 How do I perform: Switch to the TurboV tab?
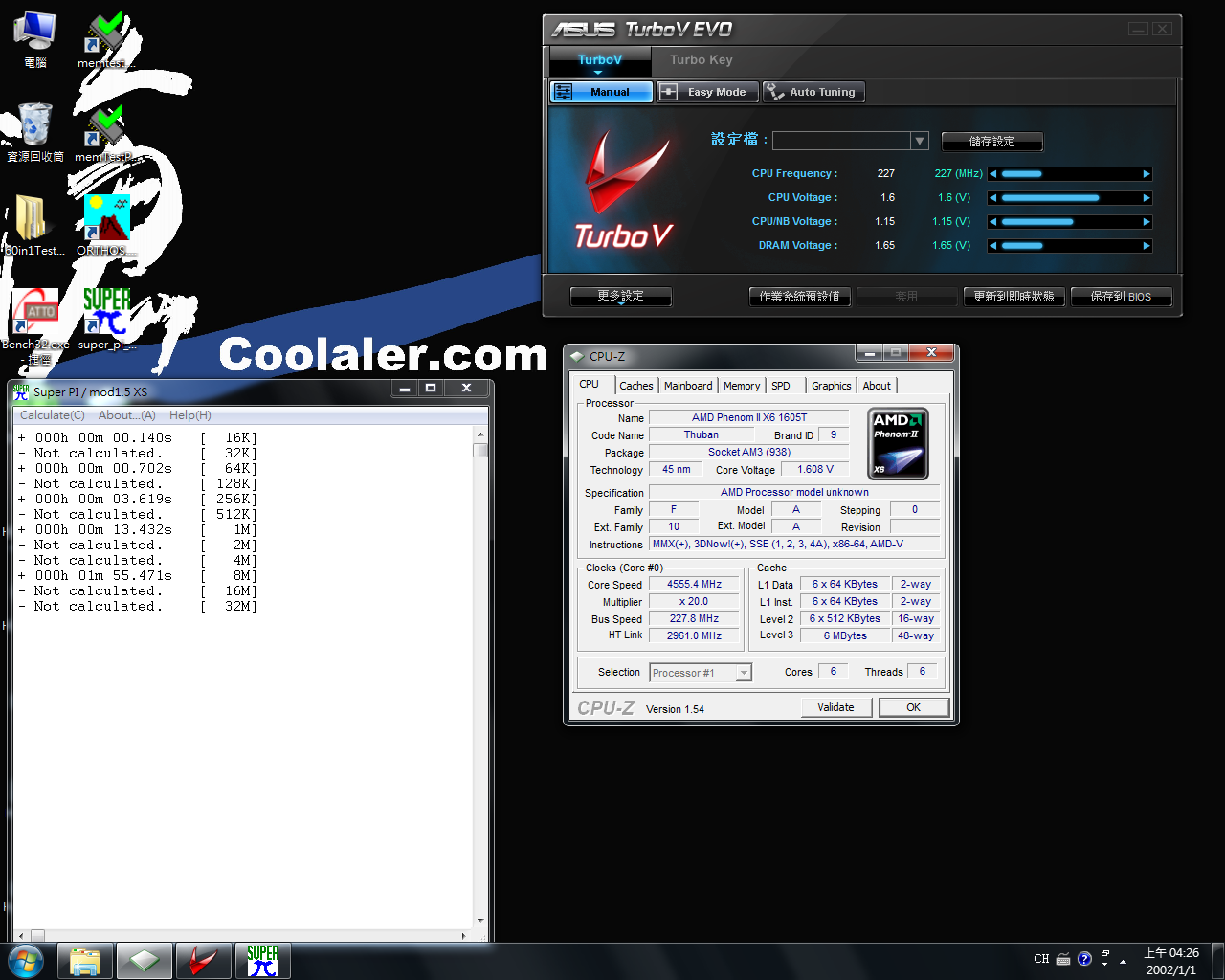tap(600, 60)
